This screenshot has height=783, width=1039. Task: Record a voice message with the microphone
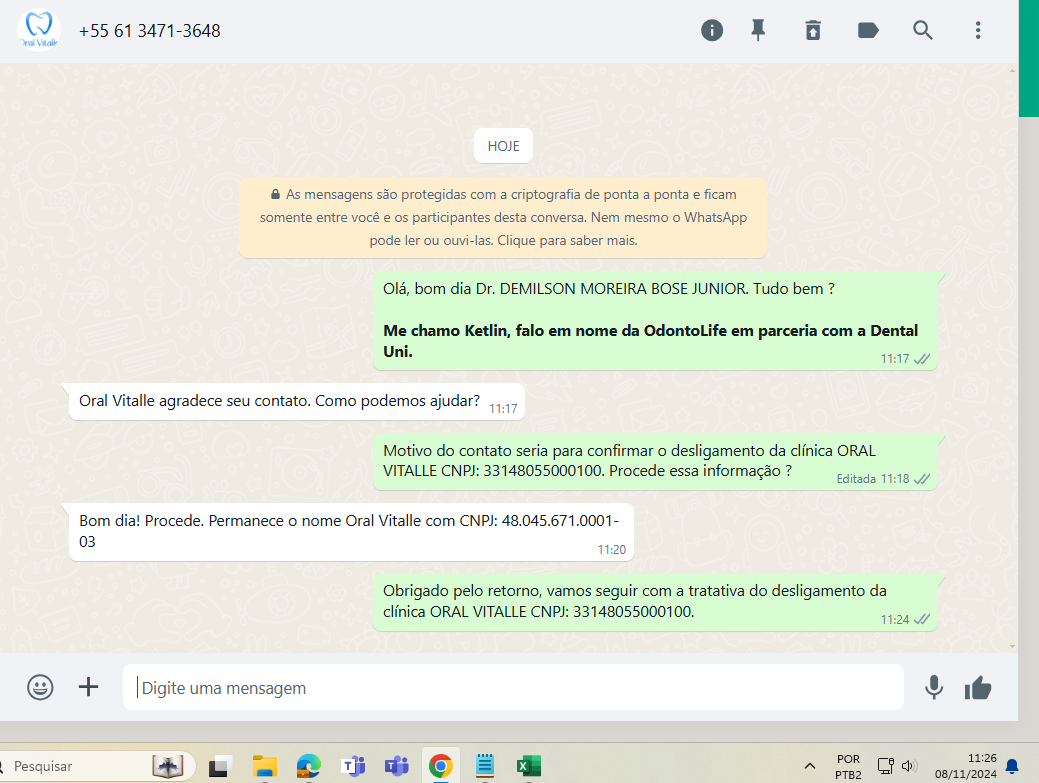click(x=934, y=688)
